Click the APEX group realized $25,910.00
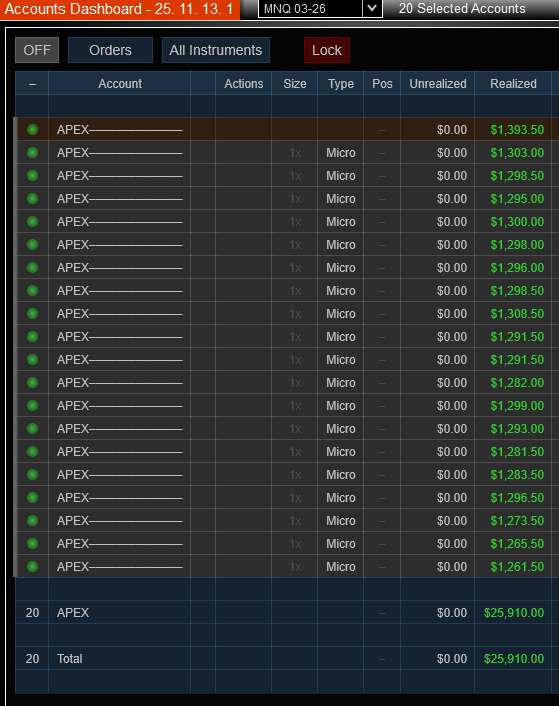559x706 pixels. [514, 613]
